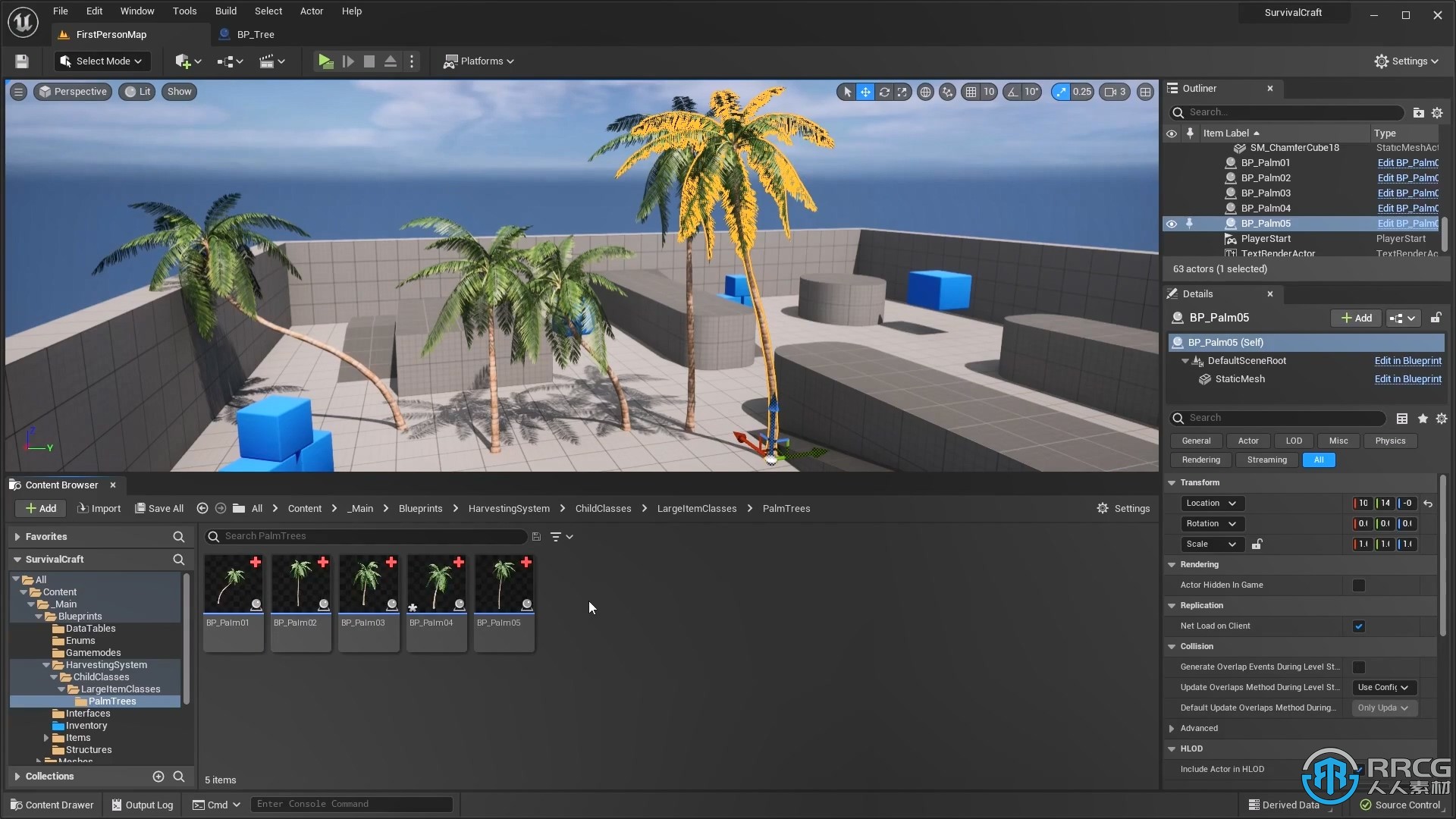Toggle Generate Overlap Events checkbox
Viewport: 1456px width, 819px height.
point(1358,666)
